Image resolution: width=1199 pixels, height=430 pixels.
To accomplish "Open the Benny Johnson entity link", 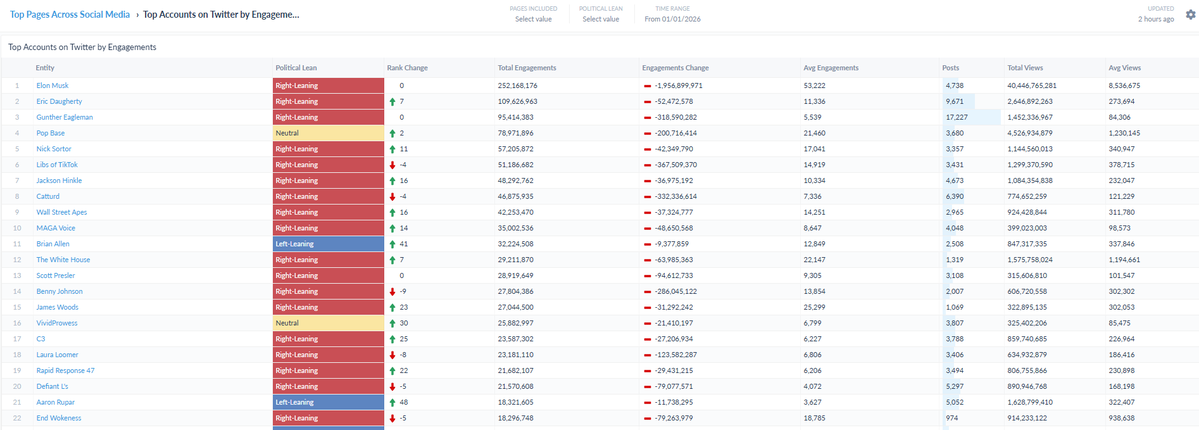I will (x=59, y=292).
